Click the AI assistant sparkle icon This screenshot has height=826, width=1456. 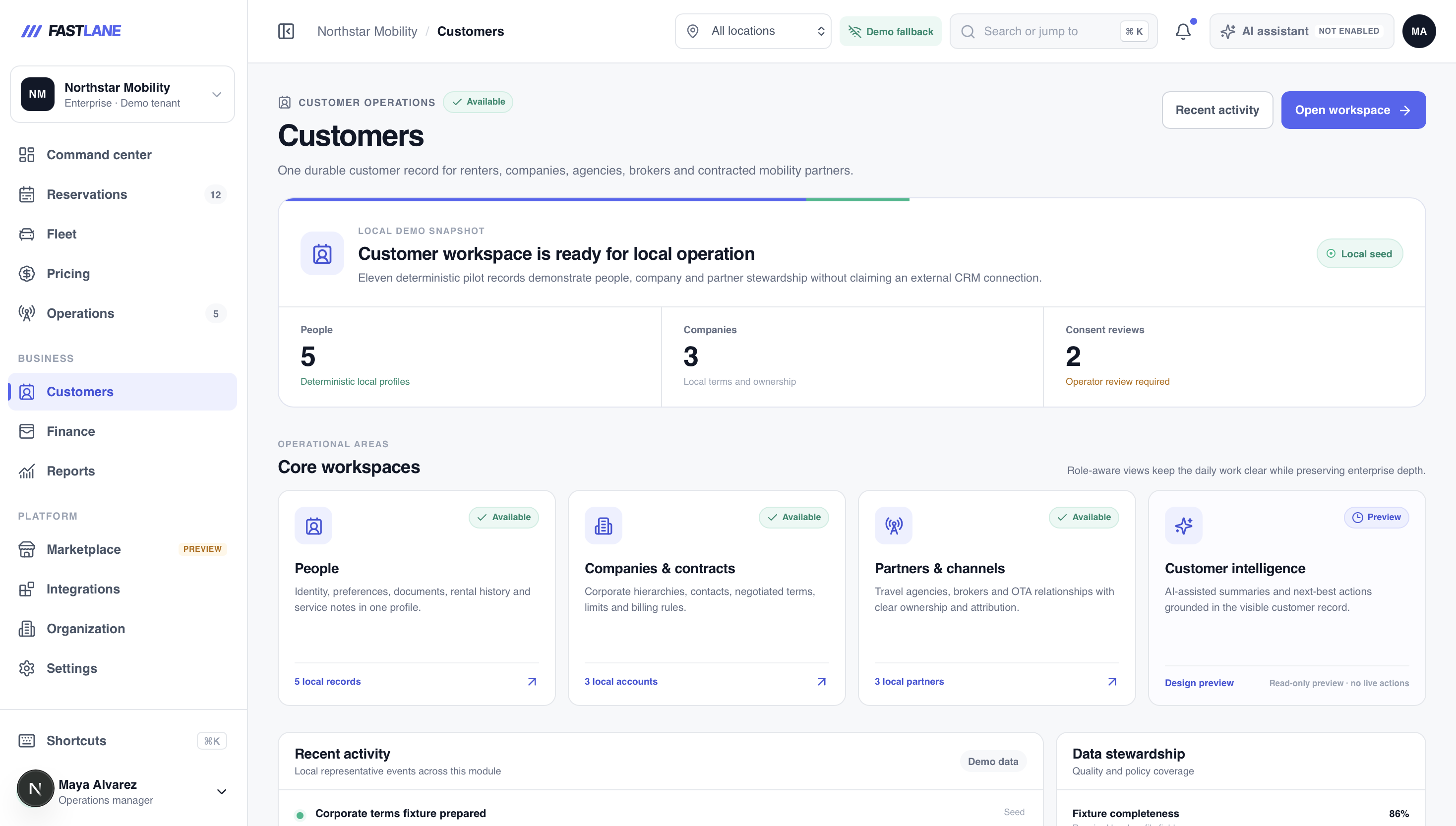click(1228, 31)
